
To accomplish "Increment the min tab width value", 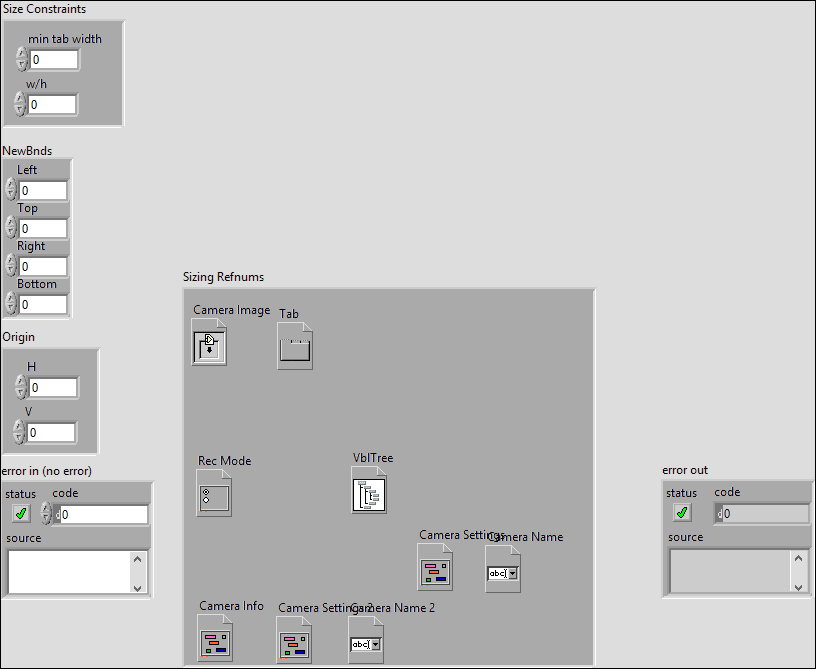I will (20, 54).
